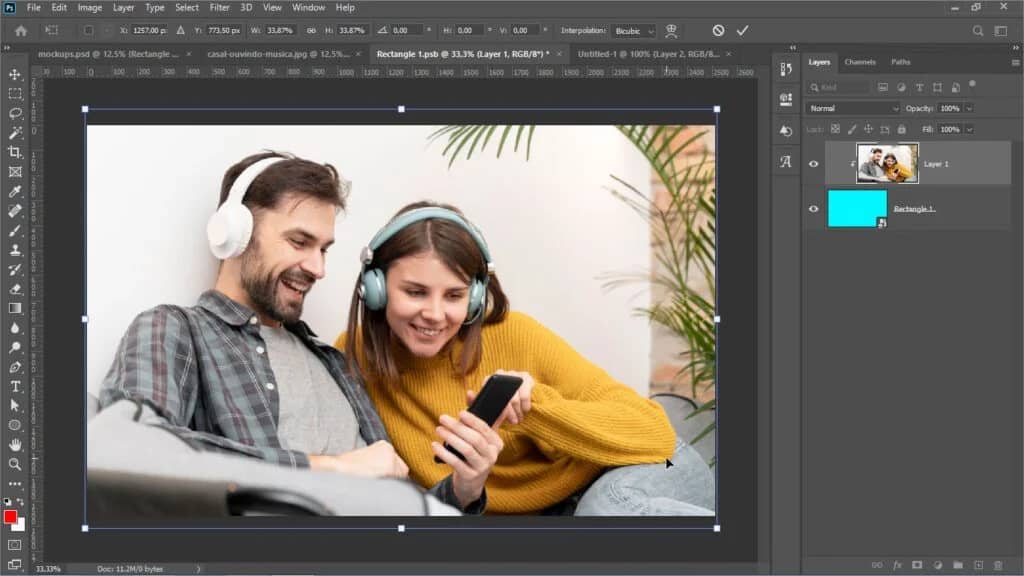1024x576 pixels.
Task: Switch to the Paths tab
Action: pos(901,62)
